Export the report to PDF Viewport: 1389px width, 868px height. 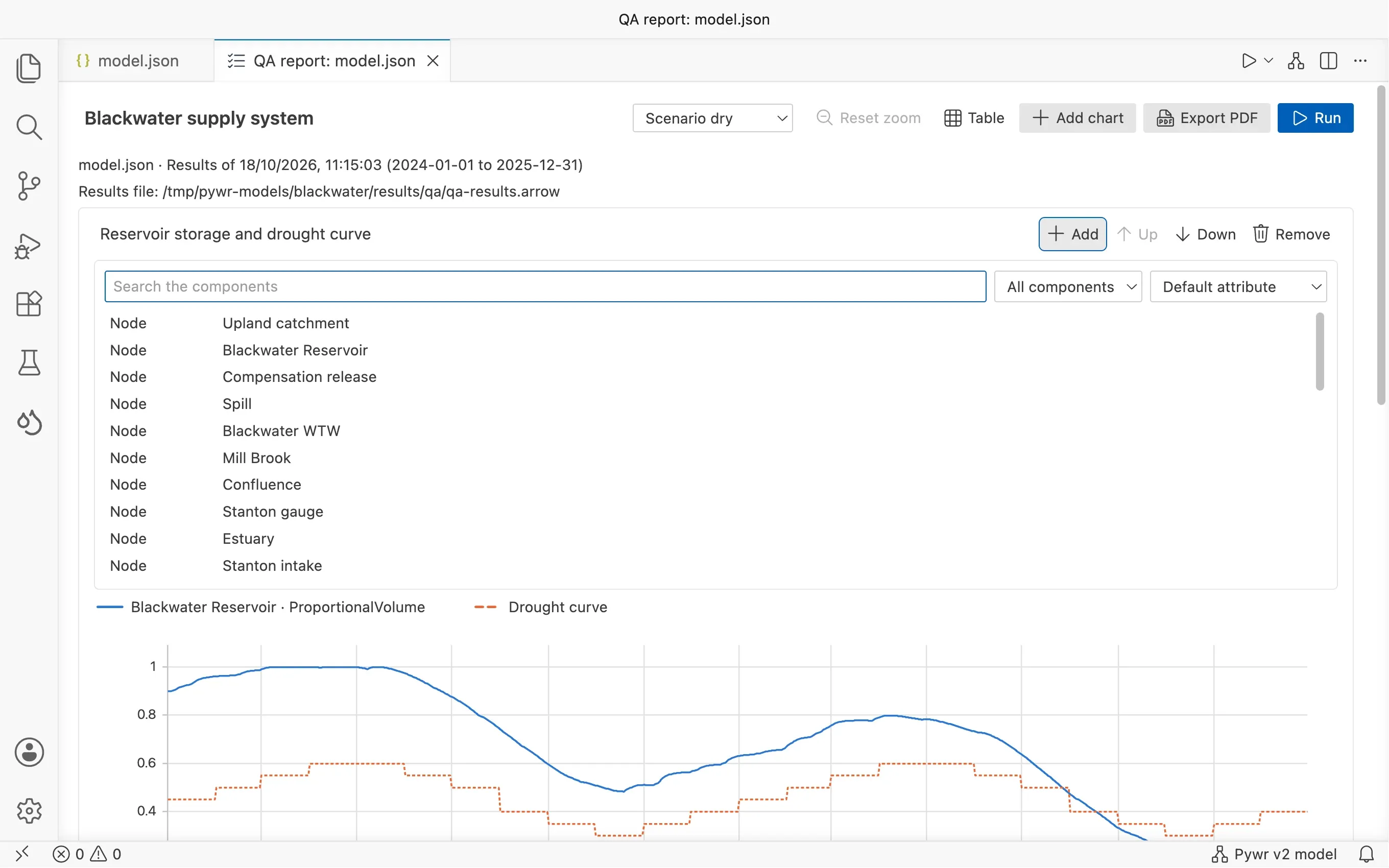coord(1207,118)
